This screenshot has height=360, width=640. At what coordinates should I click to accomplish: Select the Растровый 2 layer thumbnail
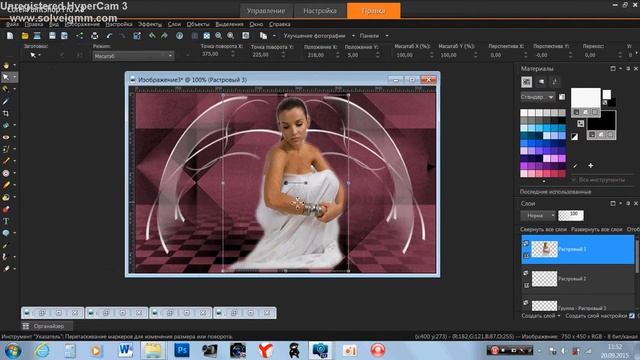click(544, 279)
